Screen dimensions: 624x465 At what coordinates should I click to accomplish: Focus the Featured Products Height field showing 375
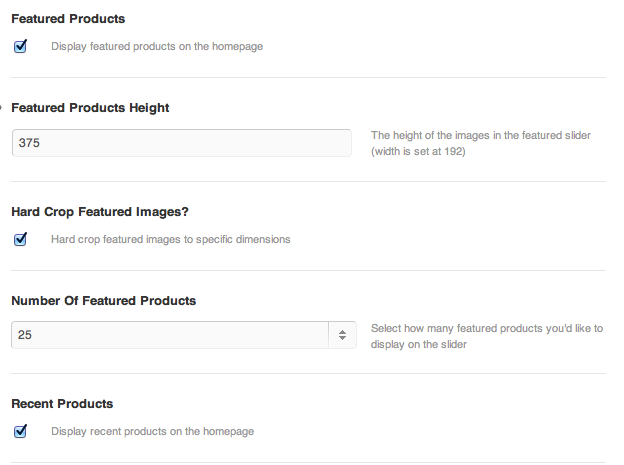[182, 143]
